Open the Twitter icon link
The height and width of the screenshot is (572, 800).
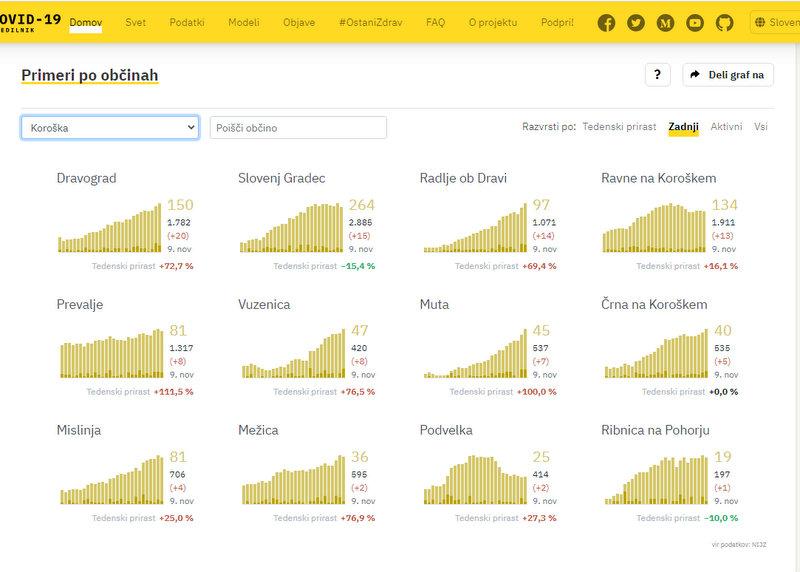636,23
